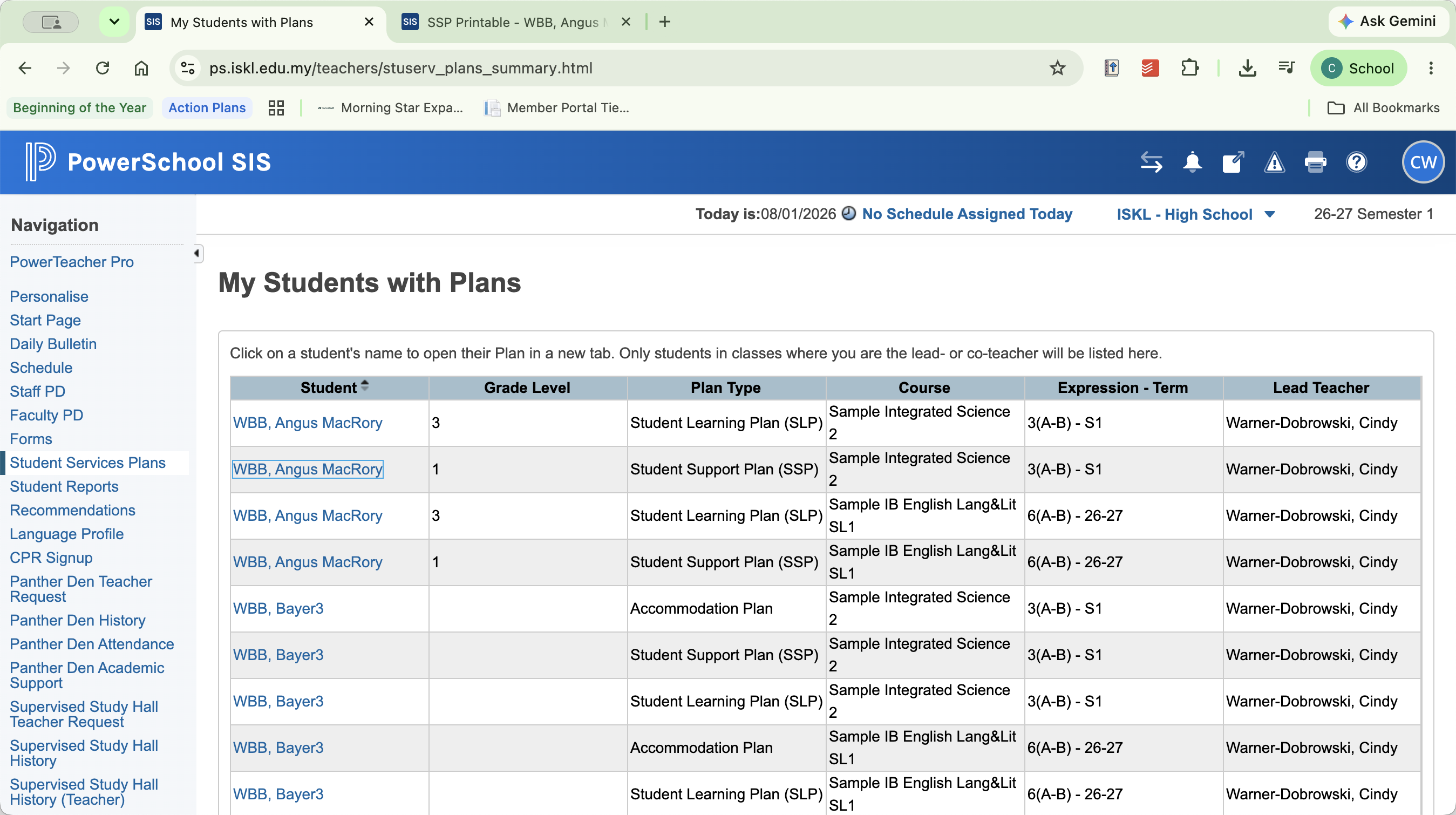Click the address bar URL
Viewport: 1456px width, 815px height.
click(401, 69)
